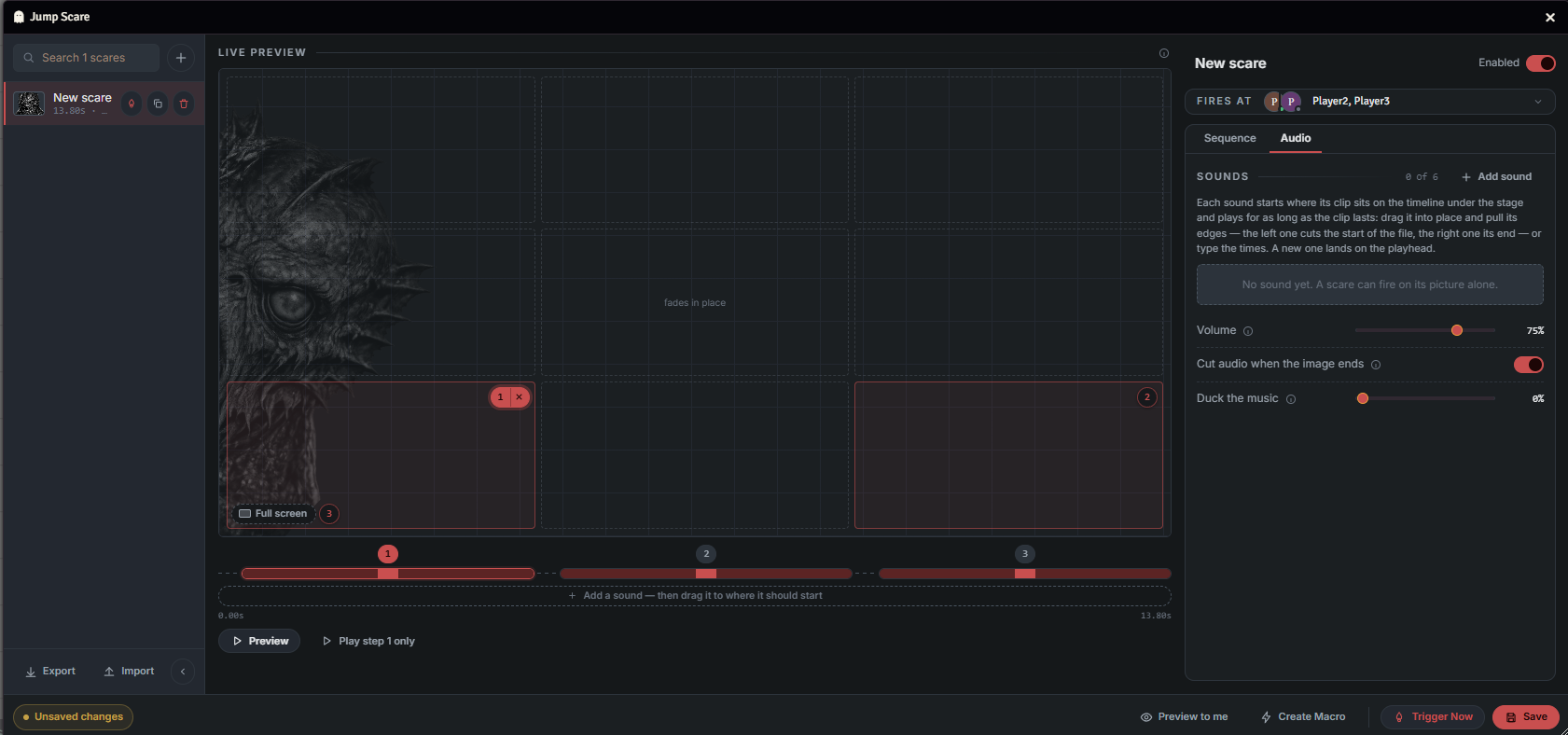Click the Trigger Now button
The width and height of the screenshot is (1568, 735).
tap(1433, 717)
